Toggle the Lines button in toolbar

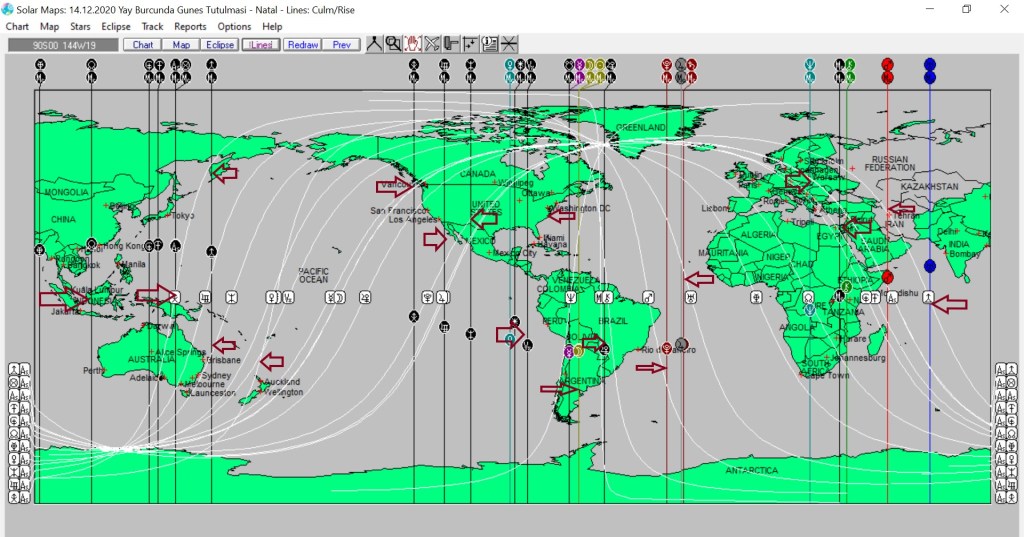(x=261, y=45)
